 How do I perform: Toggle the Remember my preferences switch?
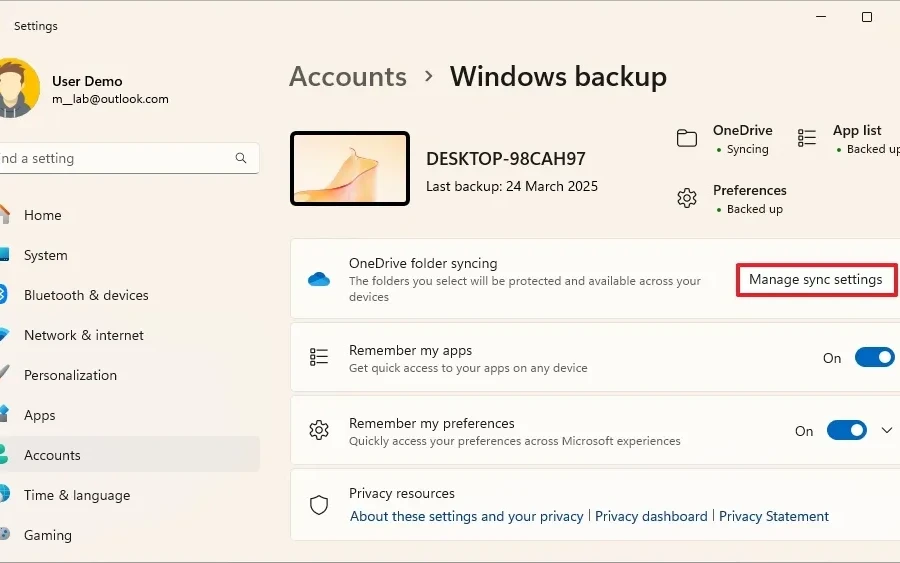pos(847,430)
